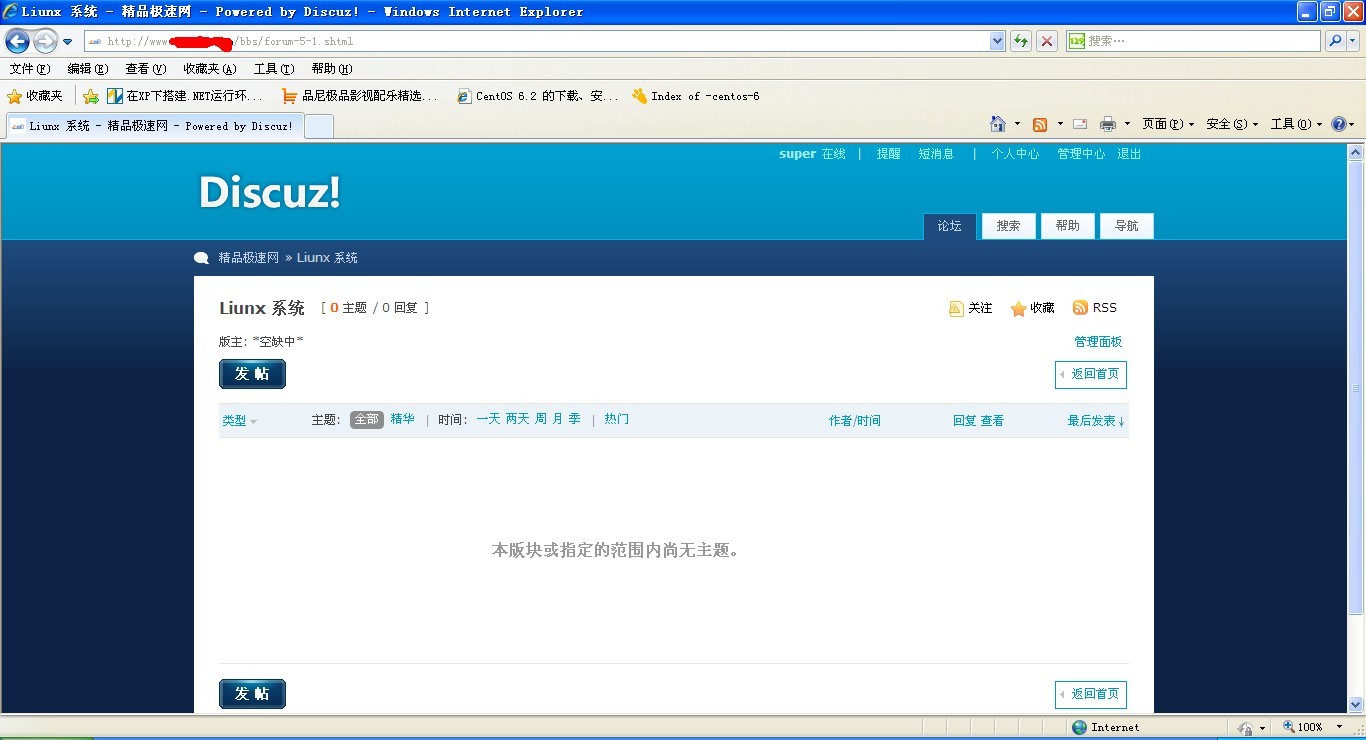Expand the Print dropdown arrow
Viewport: 1366px width, 740px height.
1127,124
